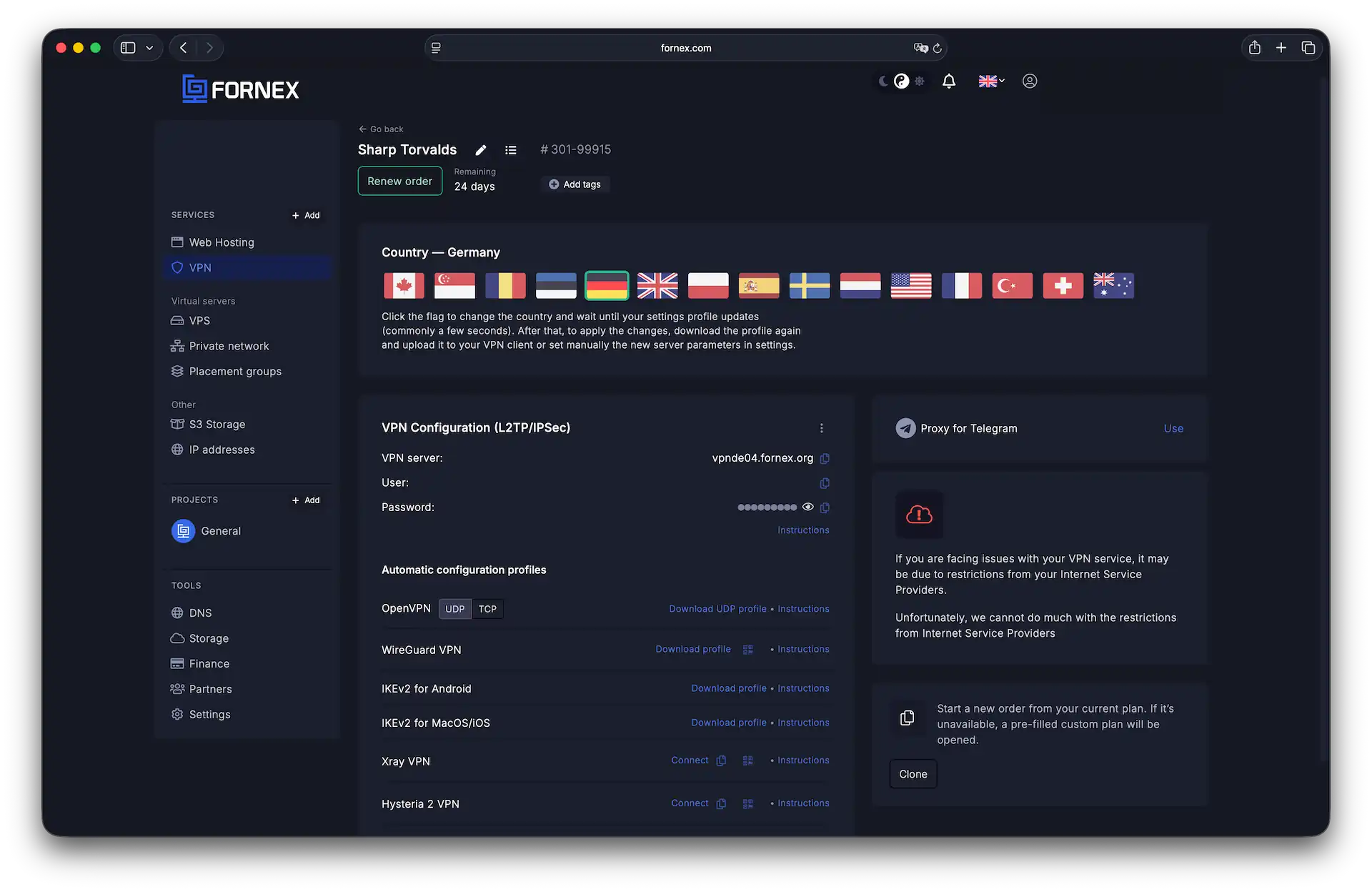Image resolution: width=1372 pixels, height=892 pixels.
Task: Show Xray VPN QR code
Action: [x=748, y=761]
